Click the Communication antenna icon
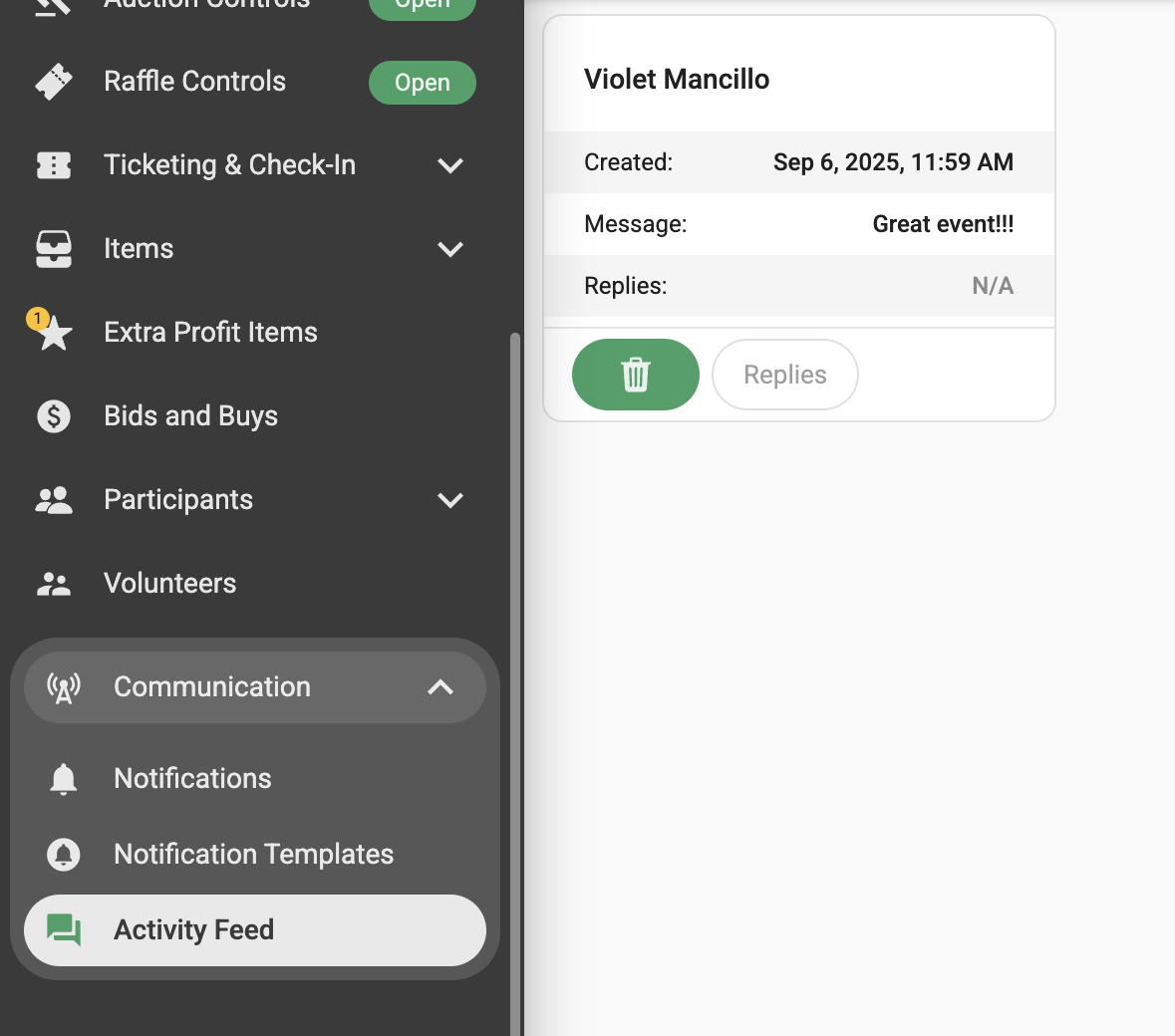 64,687
